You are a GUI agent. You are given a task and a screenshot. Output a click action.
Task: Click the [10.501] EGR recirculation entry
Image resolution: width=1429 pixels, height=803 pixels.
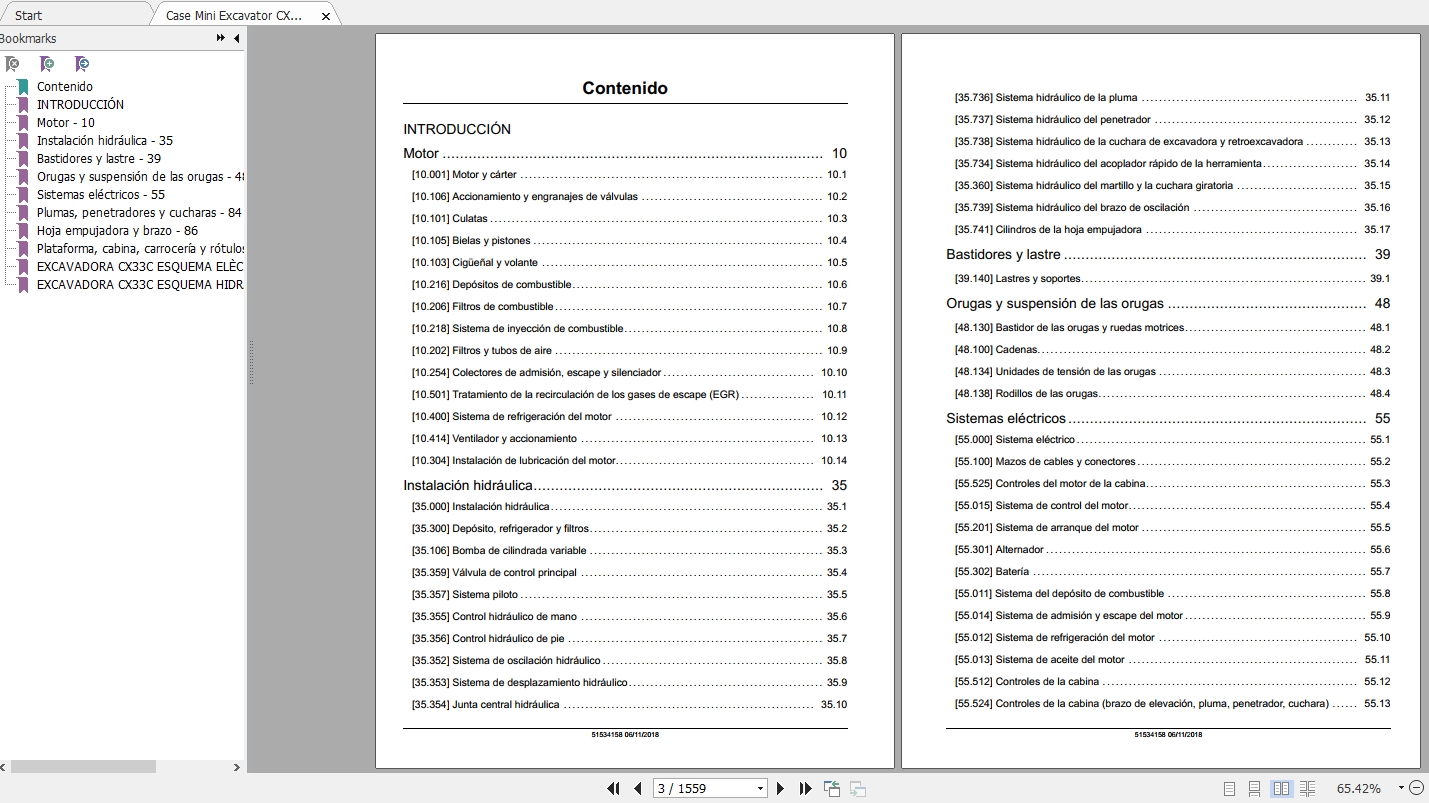tap(629, 395)
